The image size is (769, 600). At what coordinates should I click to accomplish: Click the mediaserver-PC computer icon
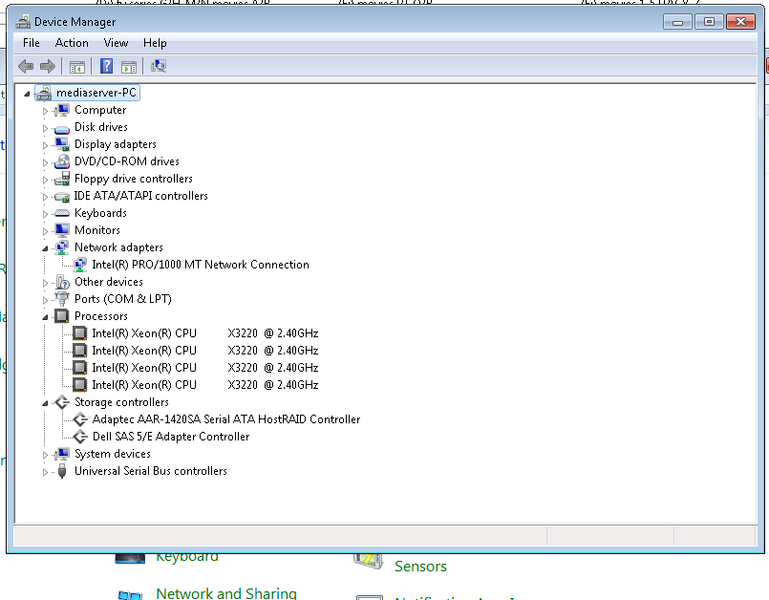(x=44, y=93)
